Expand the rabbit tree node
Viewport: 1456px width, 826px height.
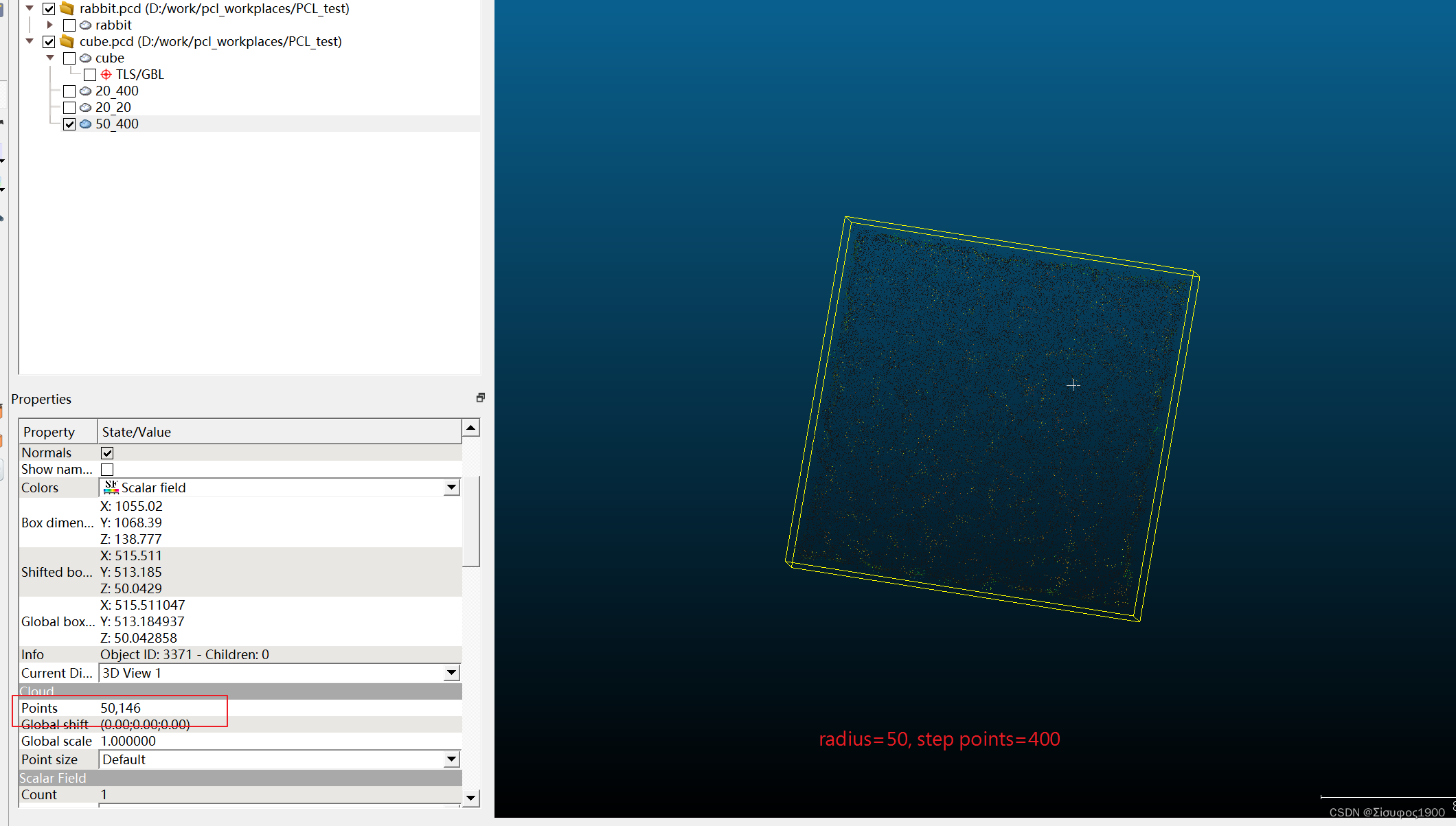(x=49, y=25)
